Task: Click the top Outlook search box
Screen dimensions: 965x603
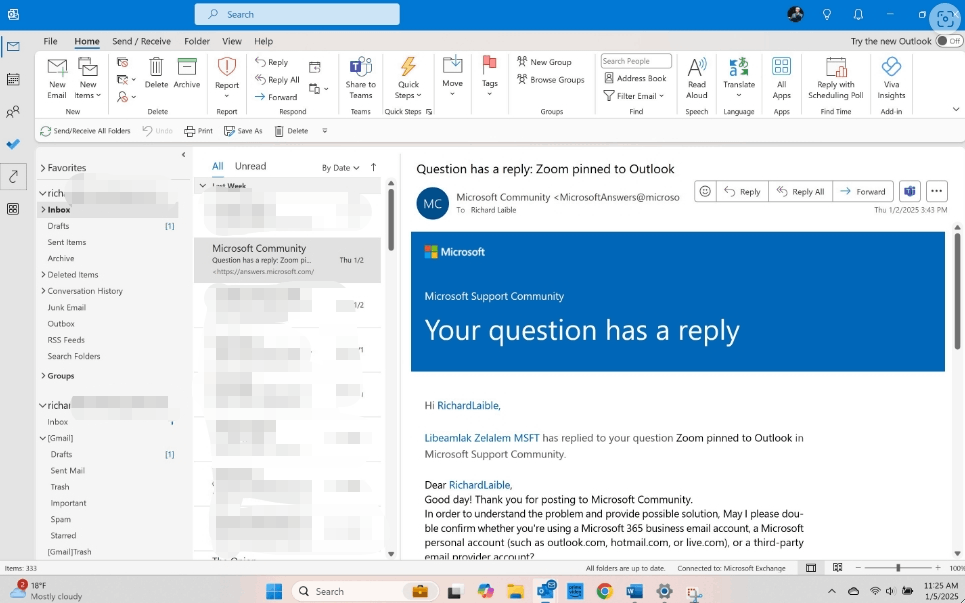Action: click(x=297, y=14)
